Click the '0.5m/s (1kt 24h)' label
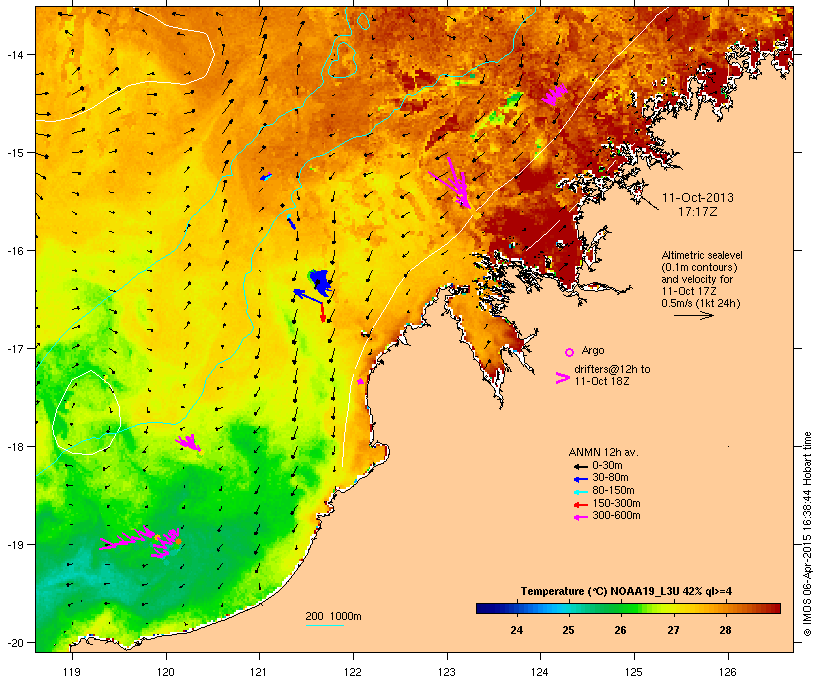 (x=700, y=303)
